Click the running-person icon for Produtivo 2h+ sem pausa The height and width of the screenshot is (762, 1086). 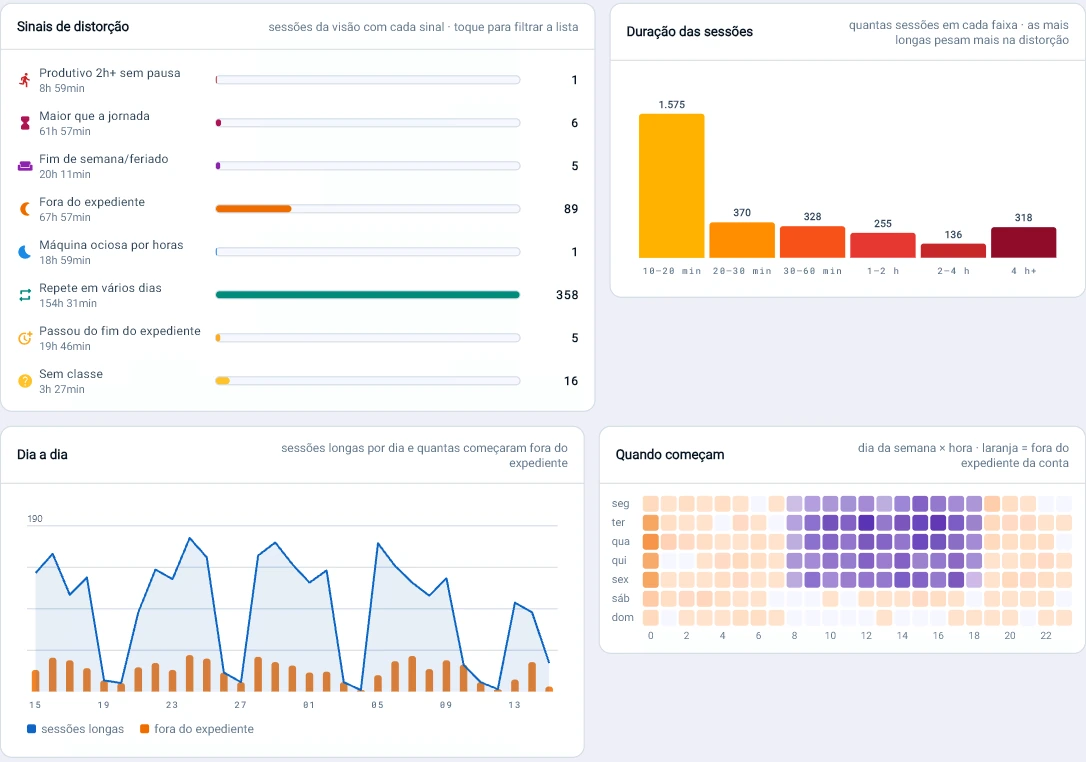click(25, 80)
